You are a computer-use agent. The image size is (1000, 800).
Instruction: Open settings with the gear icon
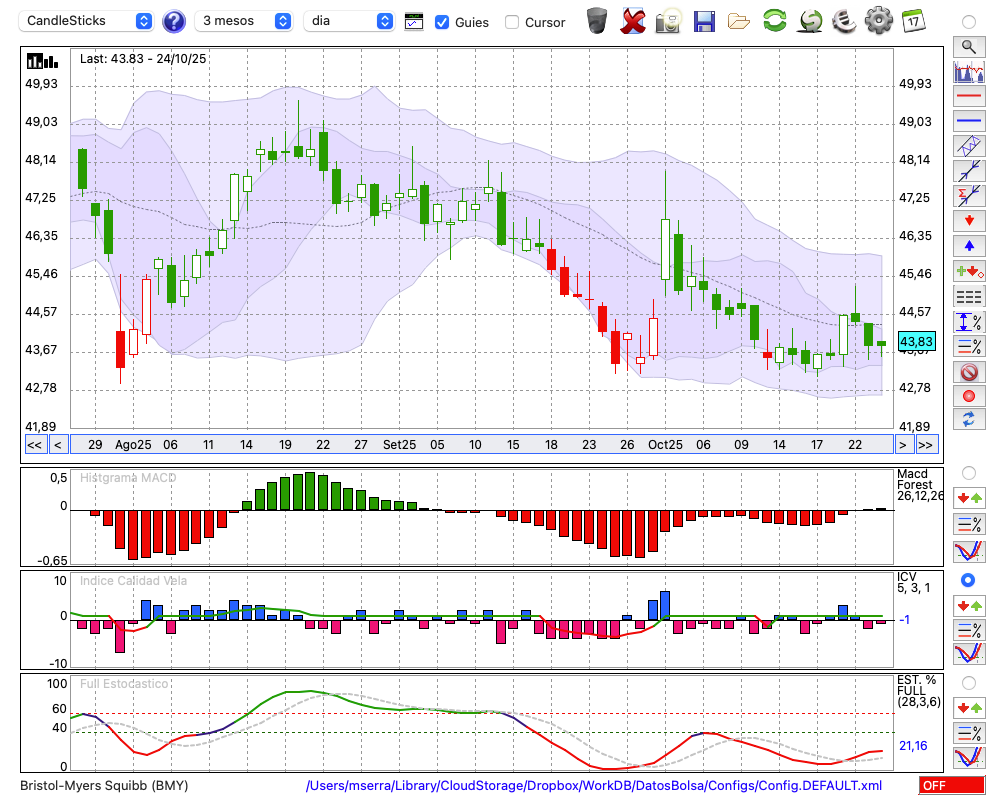[x=878, y=20]
